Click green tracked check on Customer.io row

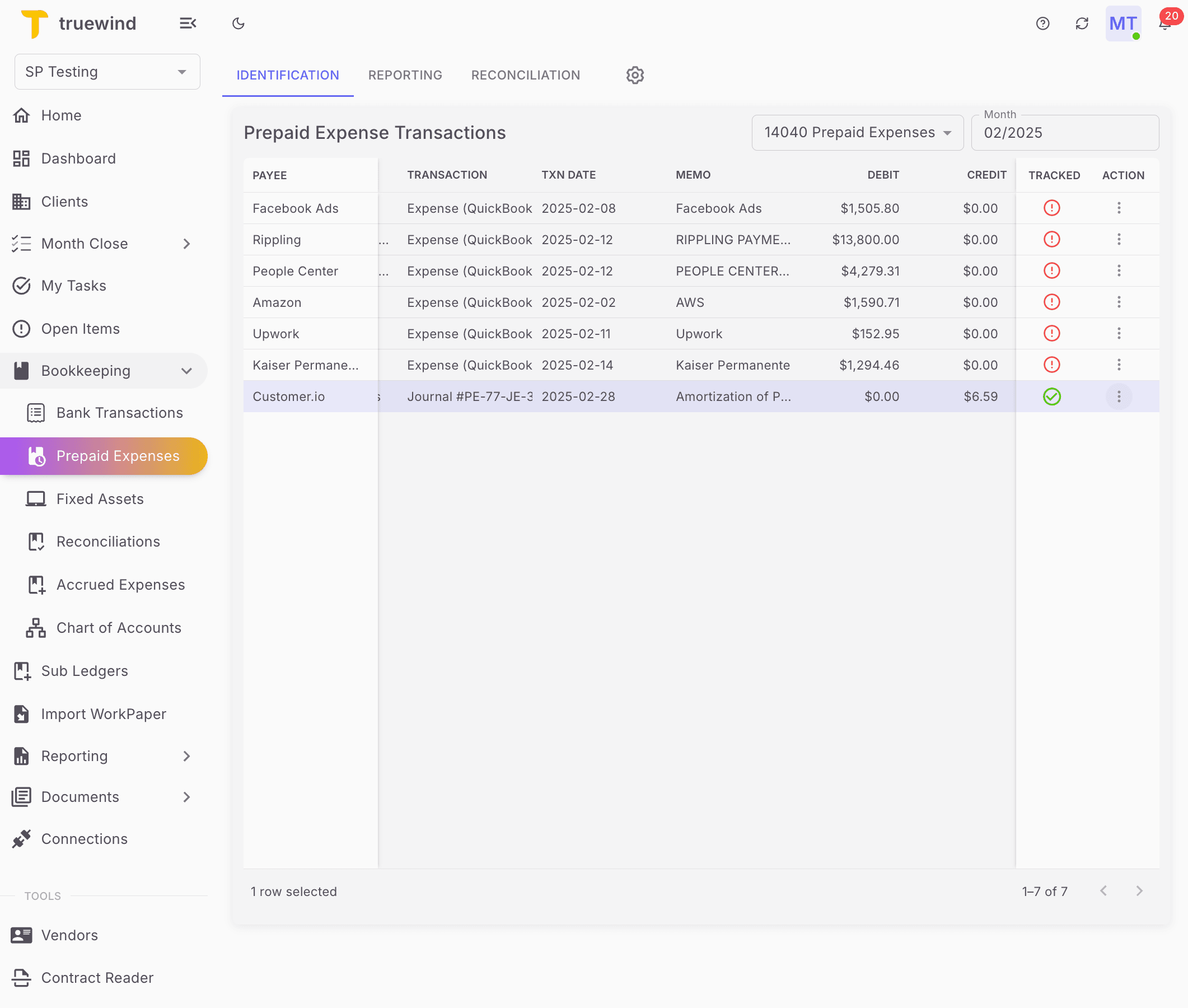pyautogui.click(x=1052, y=396)
